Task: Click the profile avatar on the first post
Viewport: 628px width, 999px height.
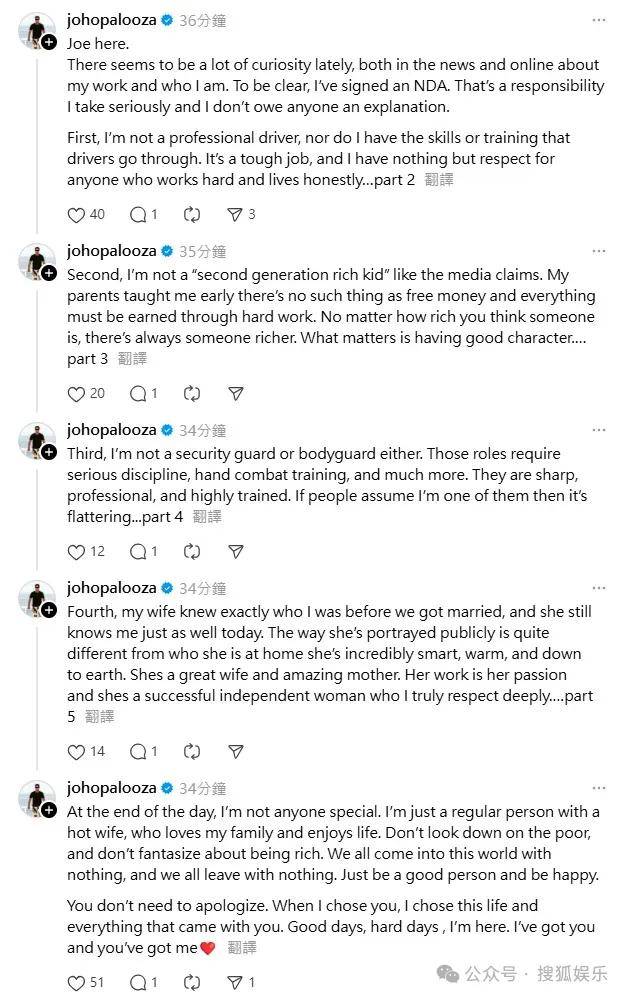Action: 37,30
